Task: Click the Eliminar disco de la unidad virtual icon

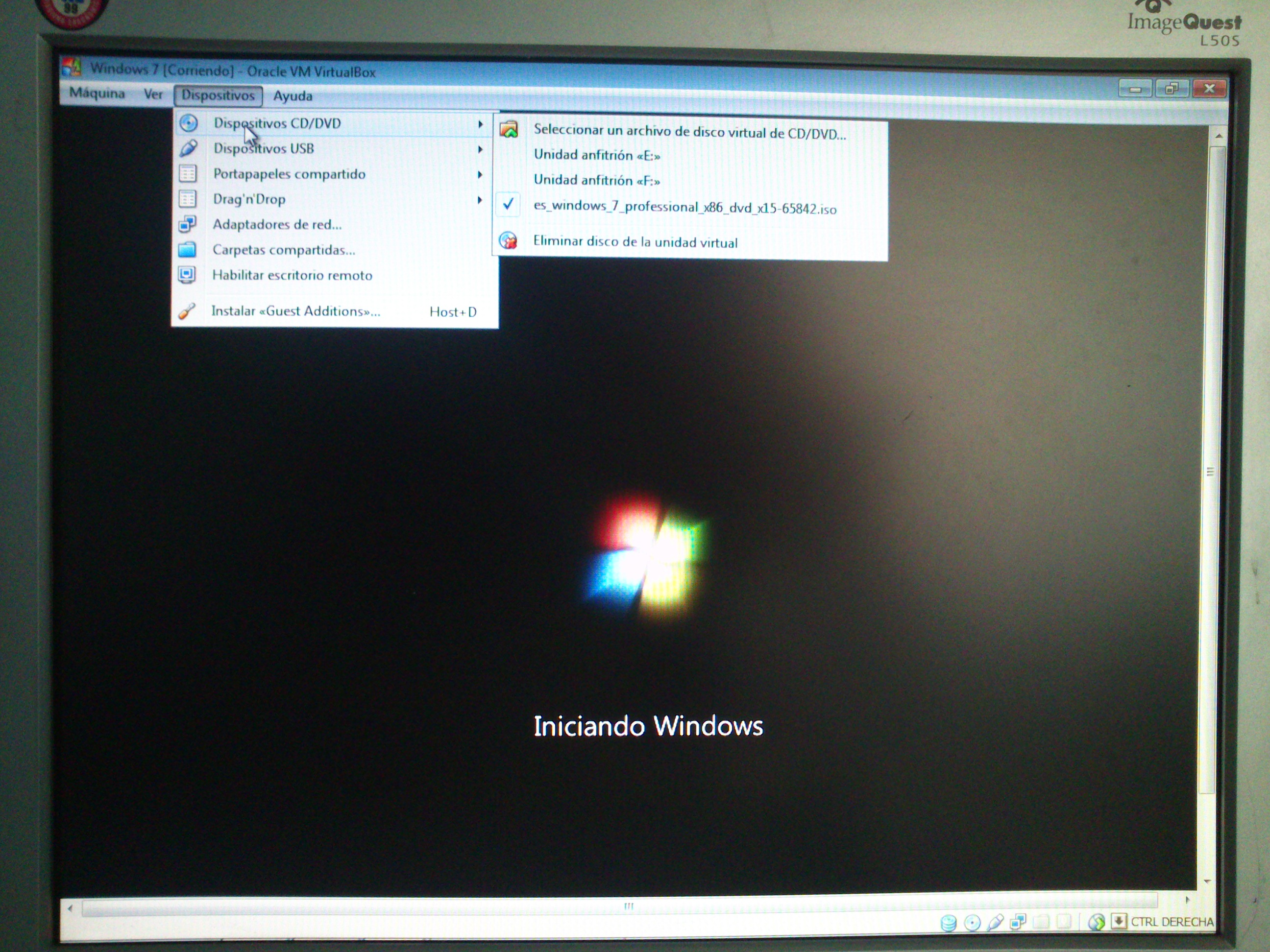Action: (x=508, y=240)
